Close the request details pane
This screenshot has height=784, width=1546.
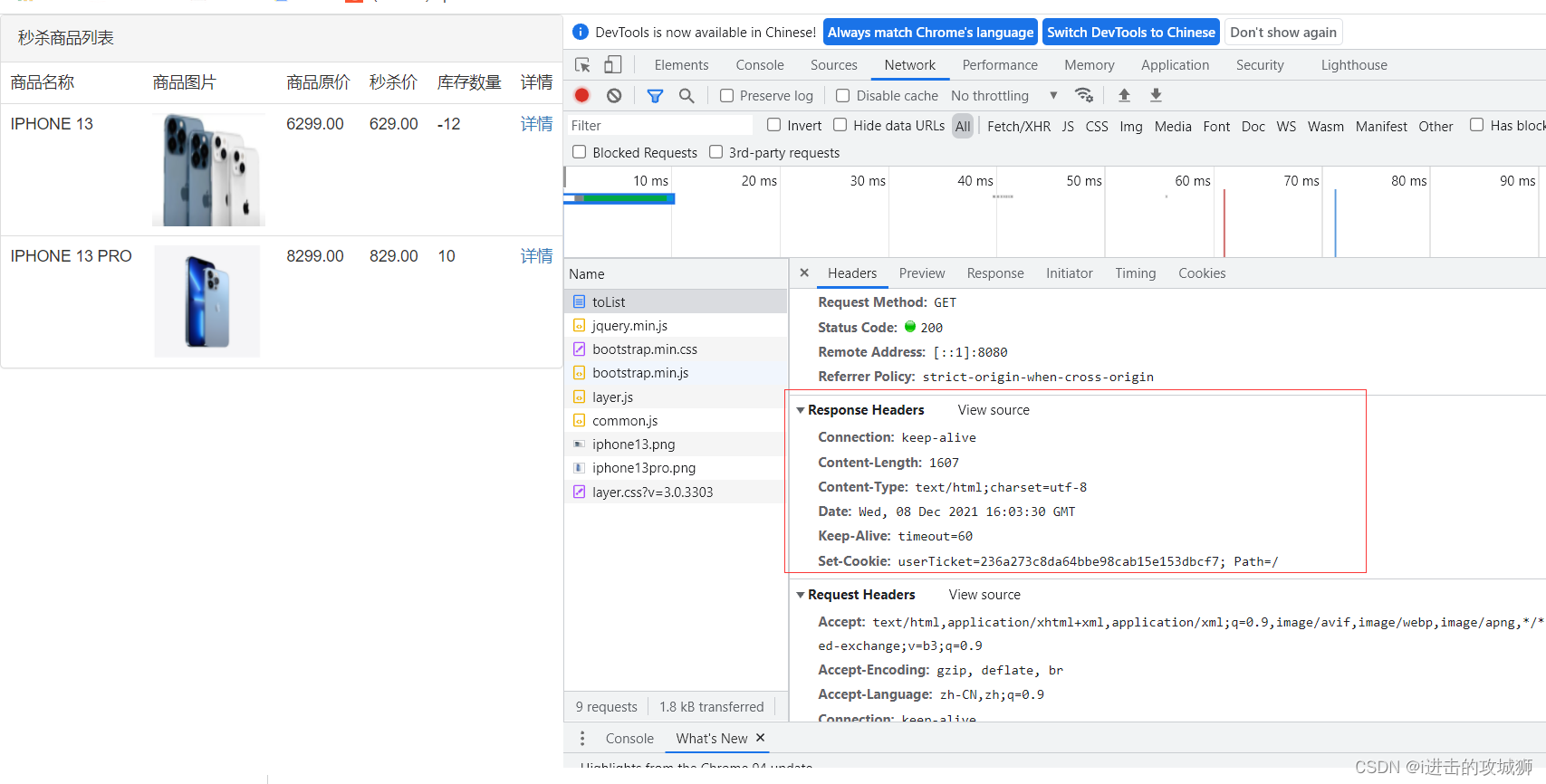coord(804,272)
